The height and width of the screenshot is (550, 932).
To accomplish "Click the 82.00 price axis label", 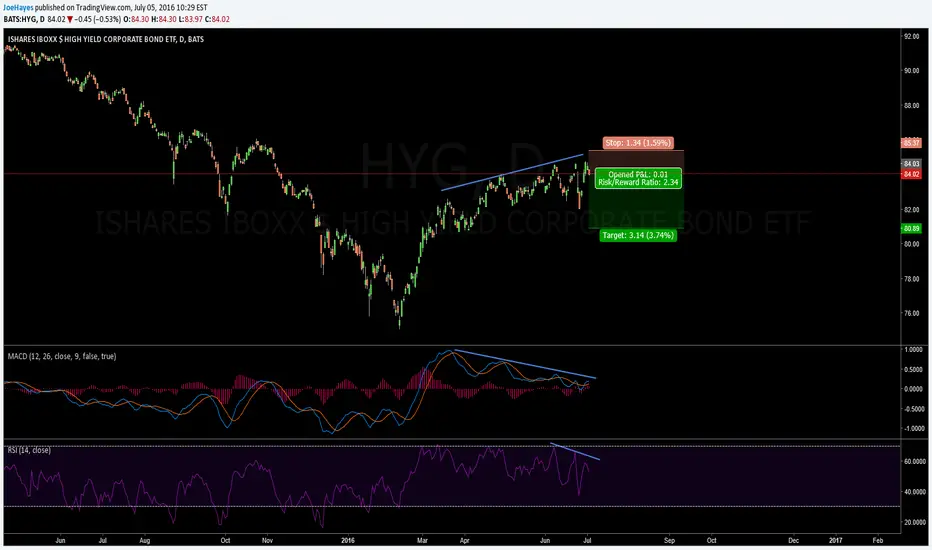I will (x=912, y=209).
